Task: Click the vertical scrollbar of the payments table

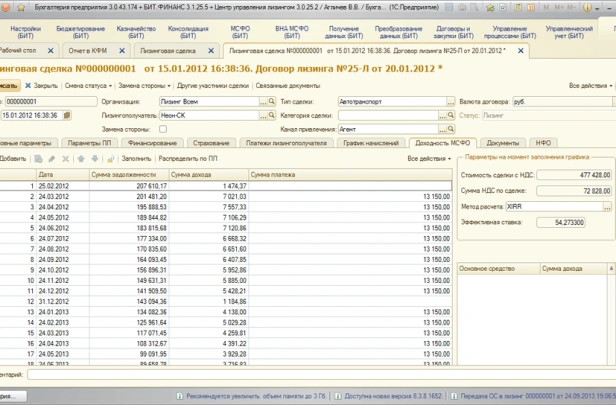Action: pos(454,270)
